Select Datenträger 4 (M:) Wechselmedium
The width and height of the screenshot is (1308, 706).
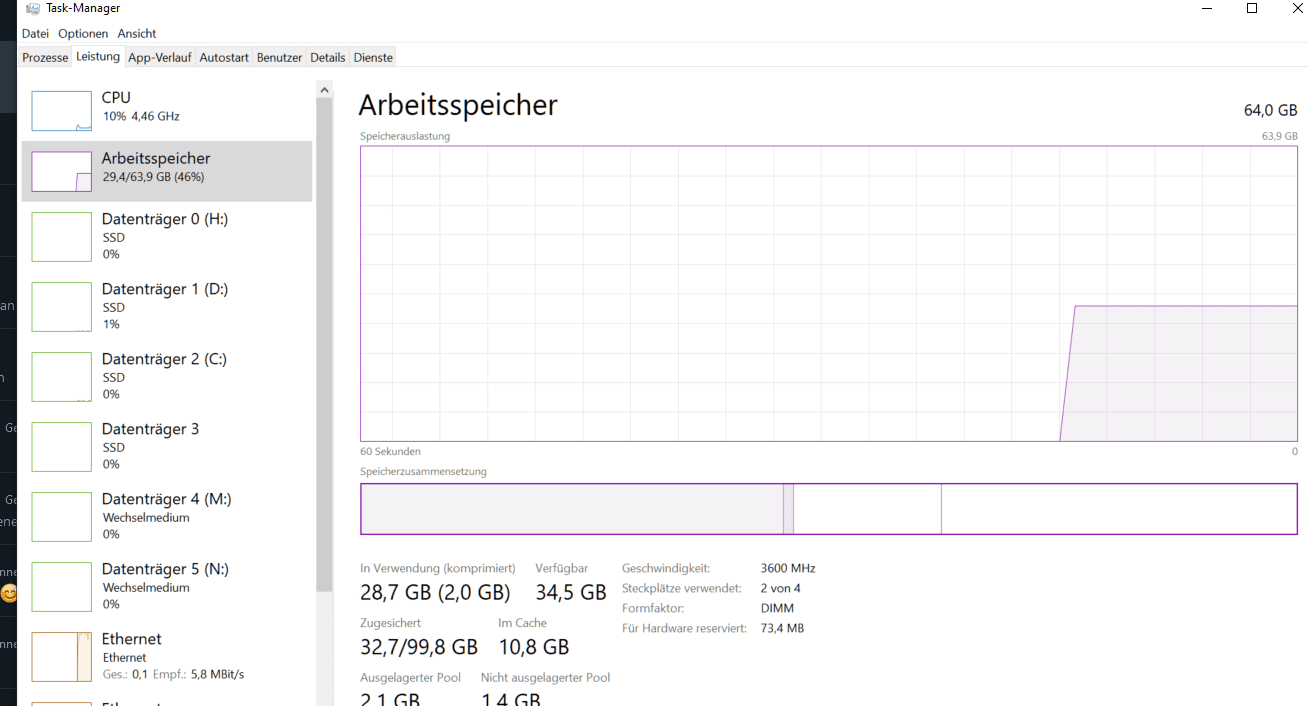61,516
